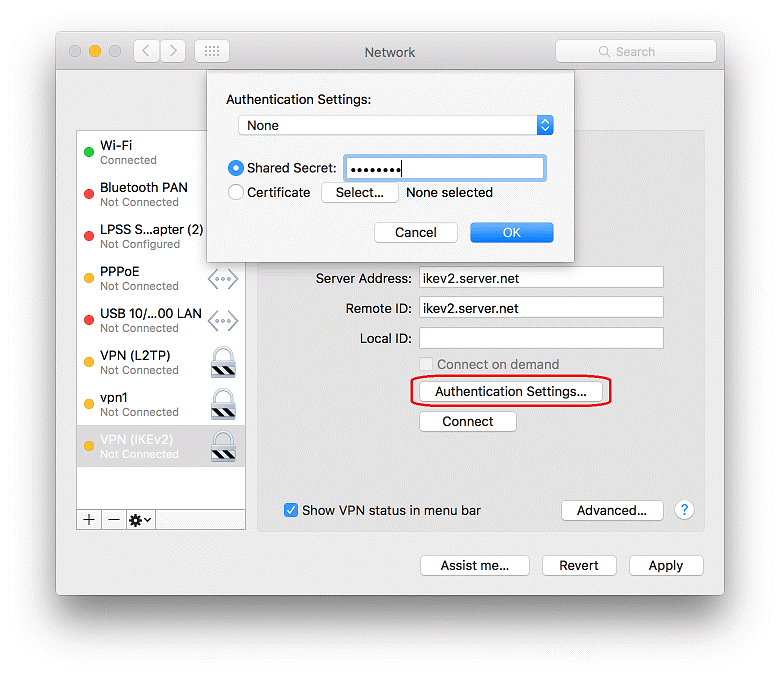Click the red Bluetooth PAN status dot
This screenshot has height=675, width=780.
tap(89, 194)
